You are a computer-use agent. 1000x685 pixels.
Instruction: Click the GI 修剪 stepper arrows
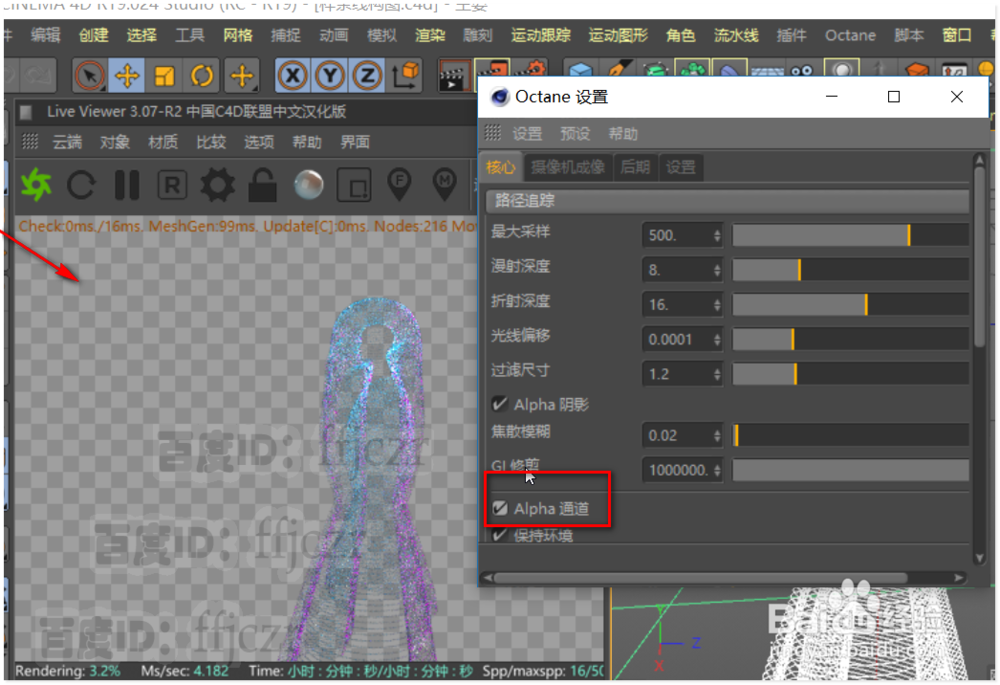717,470
